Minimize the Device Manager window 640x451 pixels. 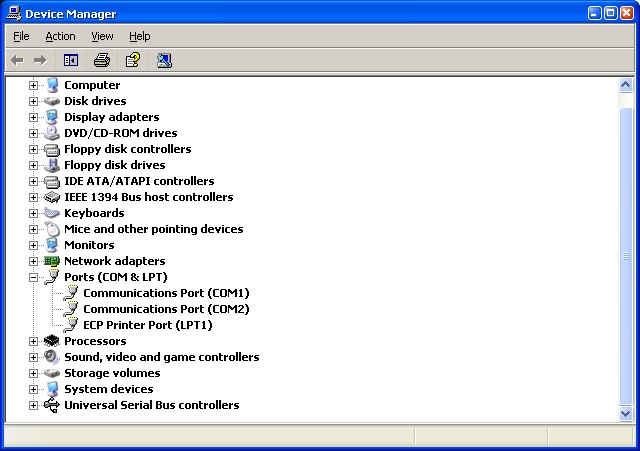coord(594,13)
